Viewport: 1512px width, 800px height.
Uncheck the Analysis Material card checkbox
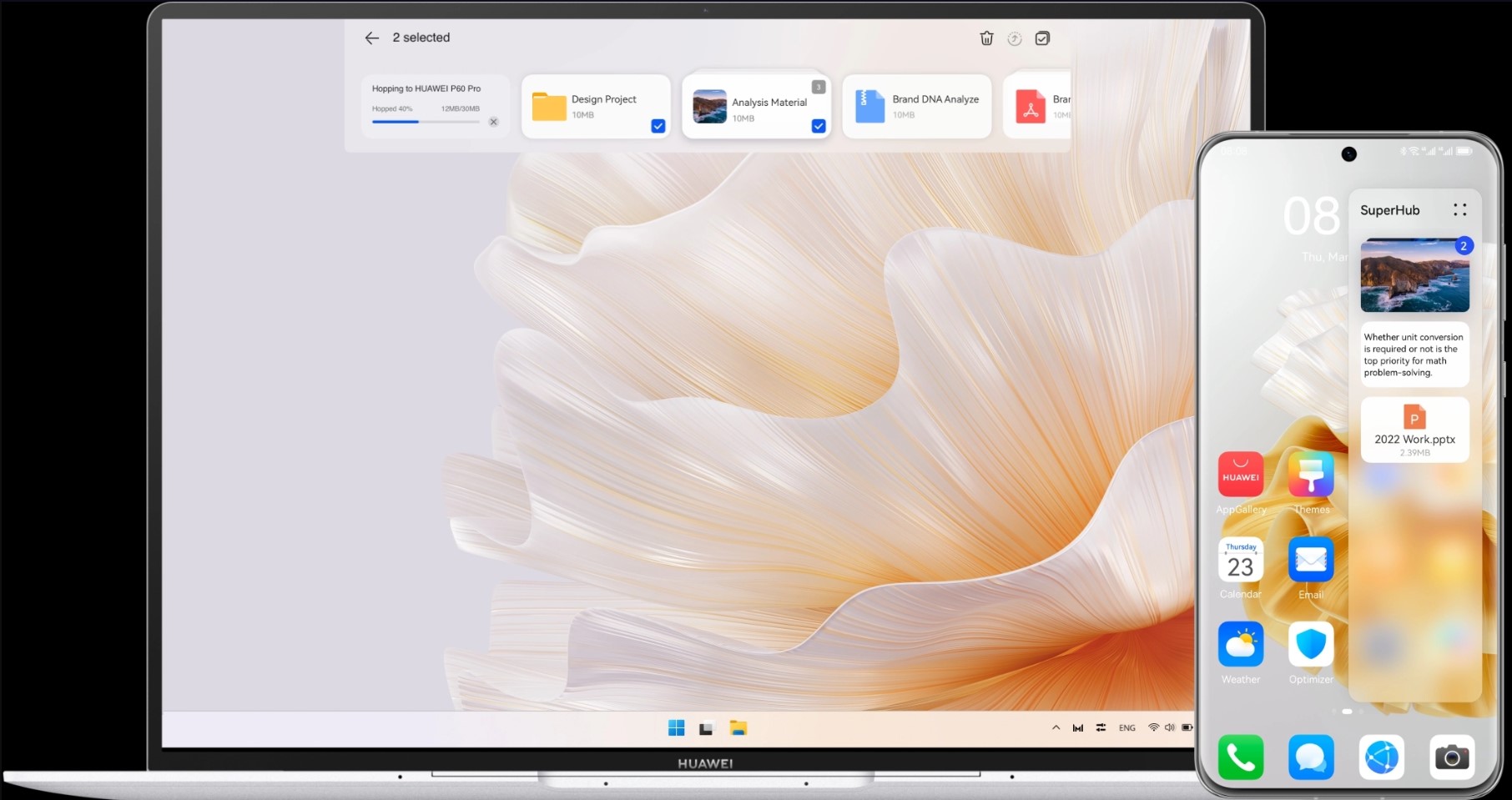[x=819, y=126]
